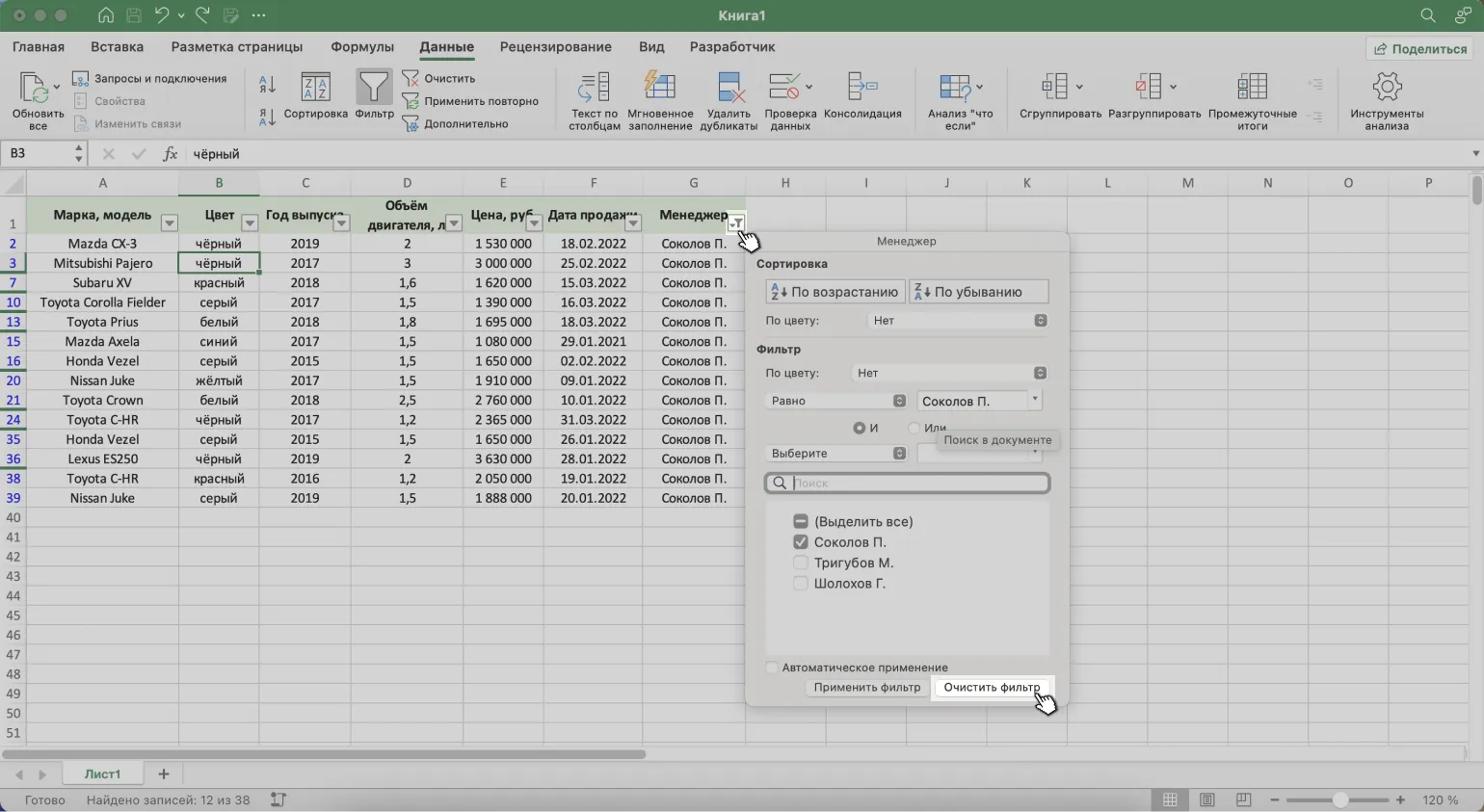Enable Автоматическое применение checkbox
The image size is (1484, 812).
point(772,668)
